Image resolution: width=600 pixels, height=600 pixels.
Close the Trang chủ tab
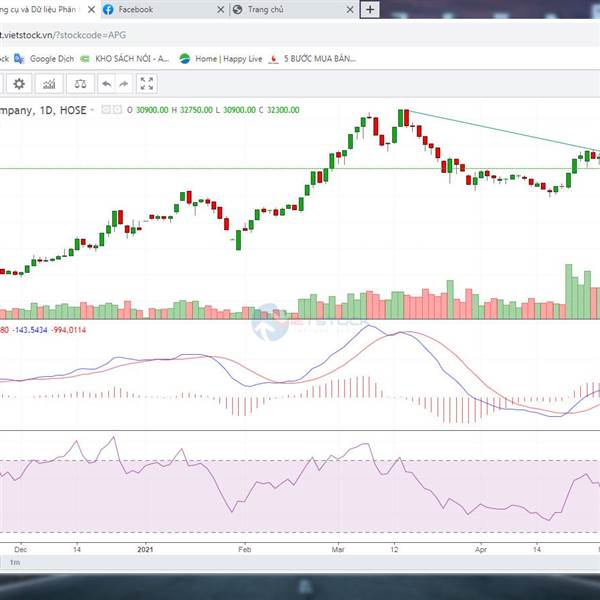coord(348,9)
